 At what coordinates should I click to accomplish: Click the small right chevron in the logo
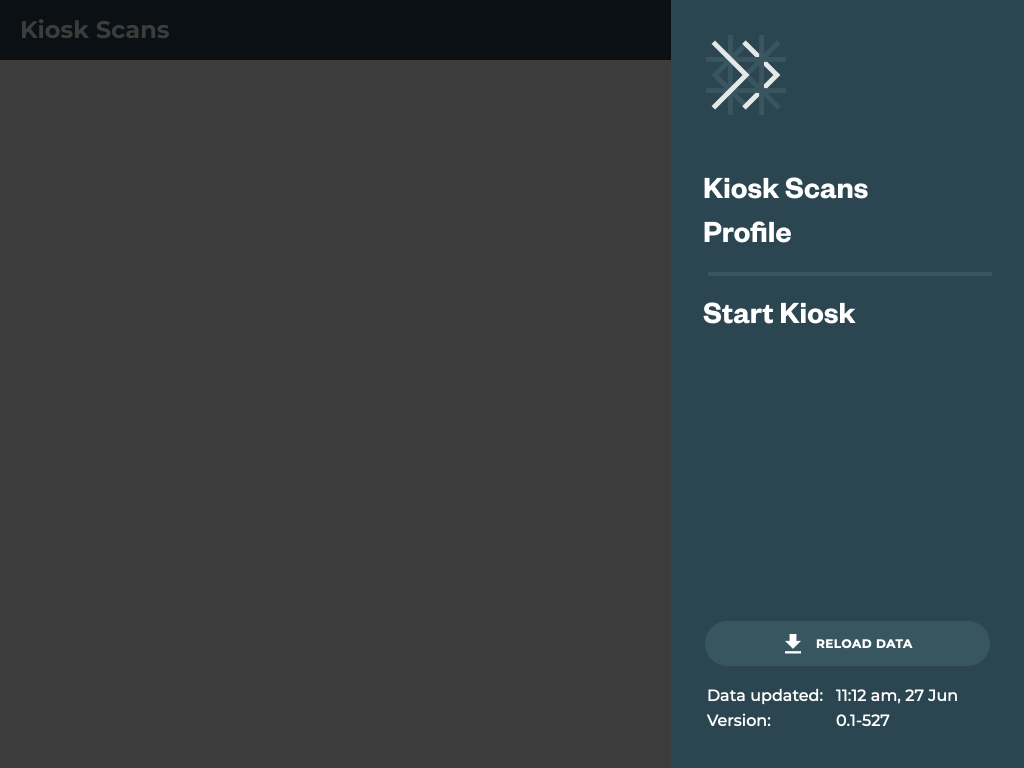[772, 75]
